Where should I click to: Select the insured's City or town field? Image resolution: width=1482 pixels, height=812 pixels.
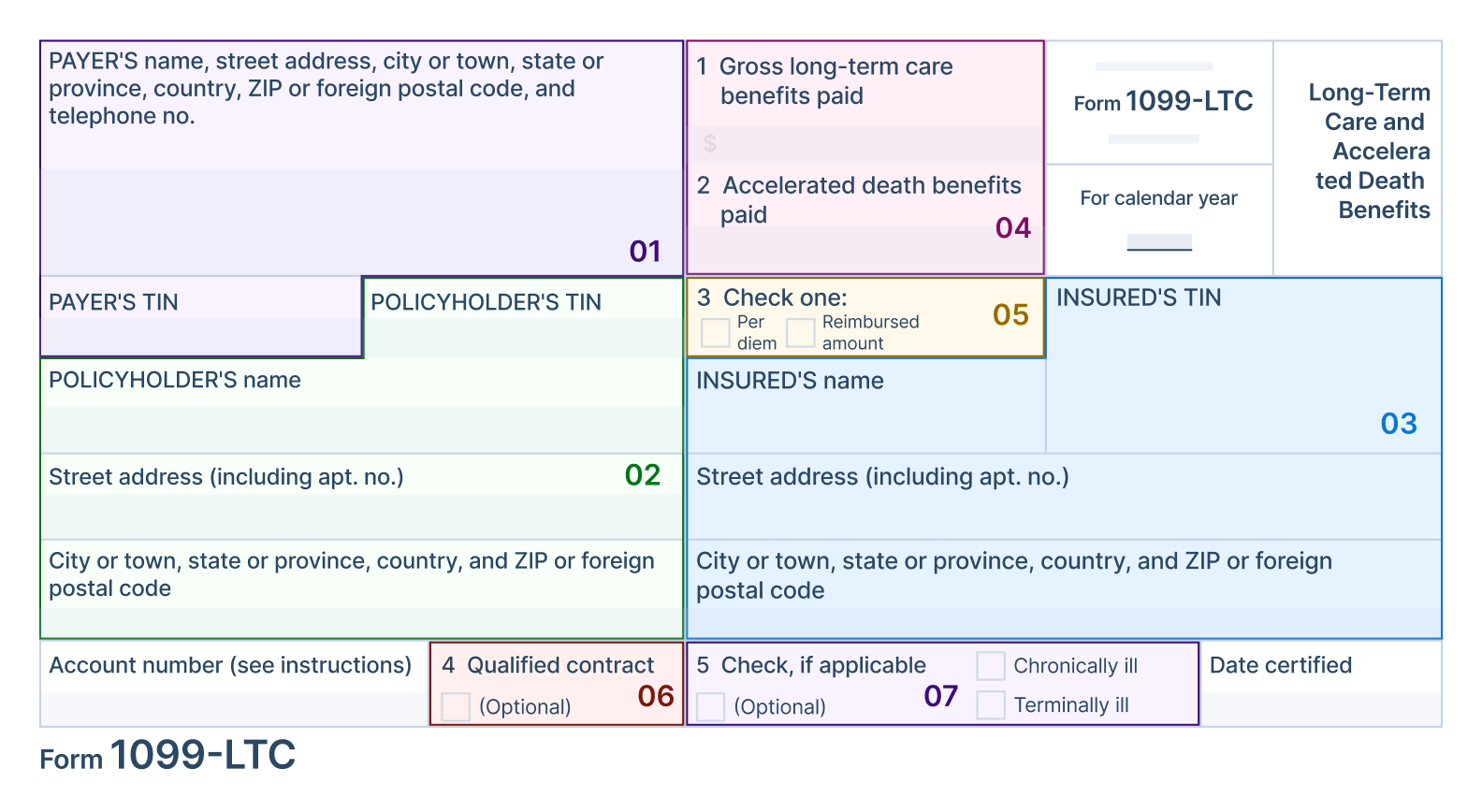pos(1065,589)
